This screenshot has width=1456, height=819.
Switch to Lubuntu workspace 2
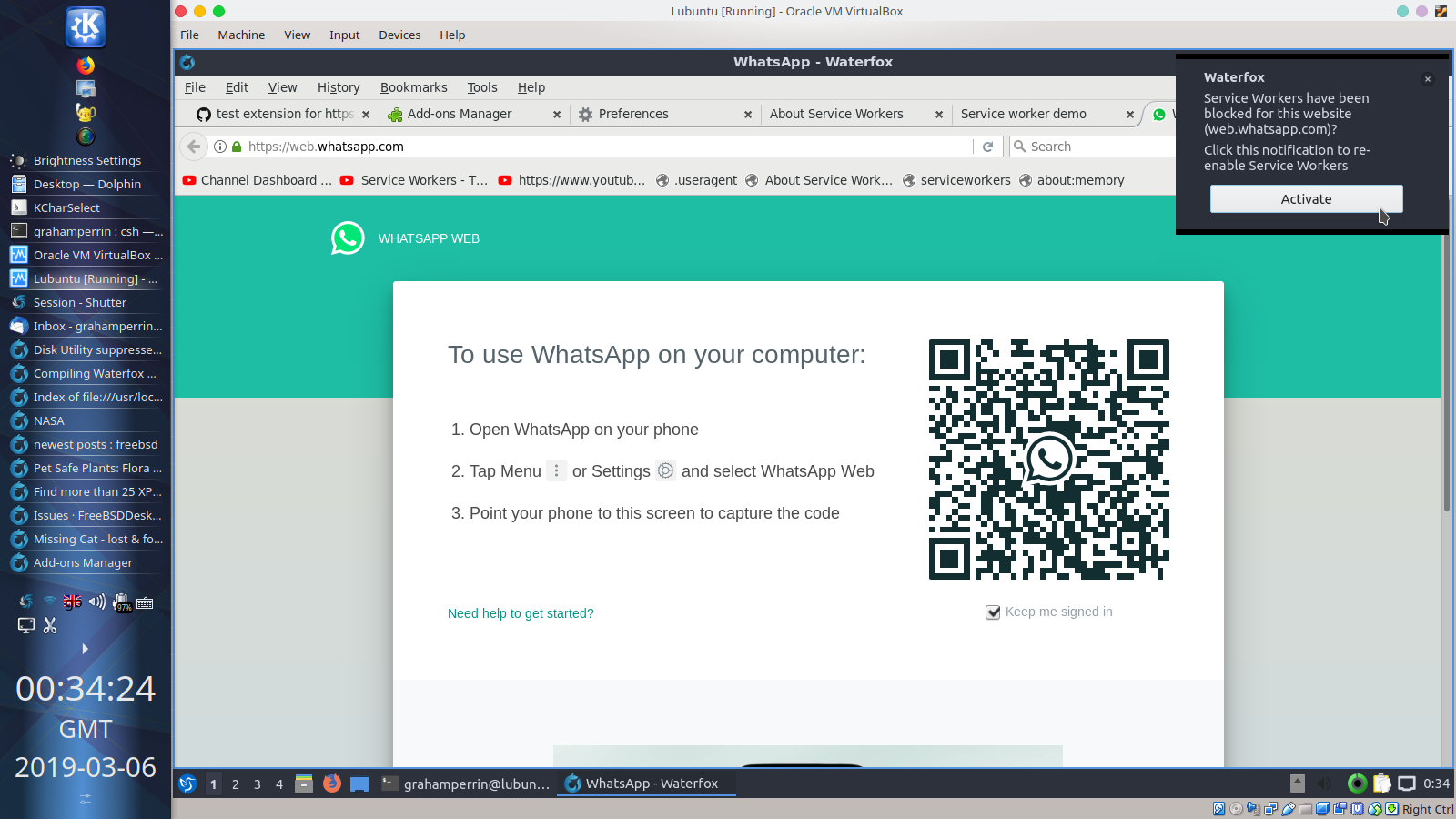[x=235, y=784]
